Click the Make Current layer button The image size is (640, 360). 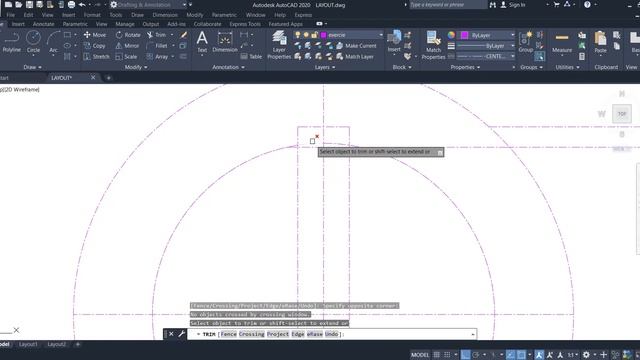click(x=356, y=46)
